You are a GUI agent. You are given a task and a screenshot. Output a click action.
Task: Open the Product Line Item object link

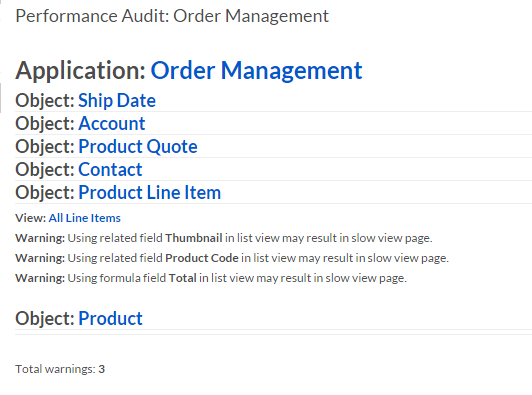(150, 192)
